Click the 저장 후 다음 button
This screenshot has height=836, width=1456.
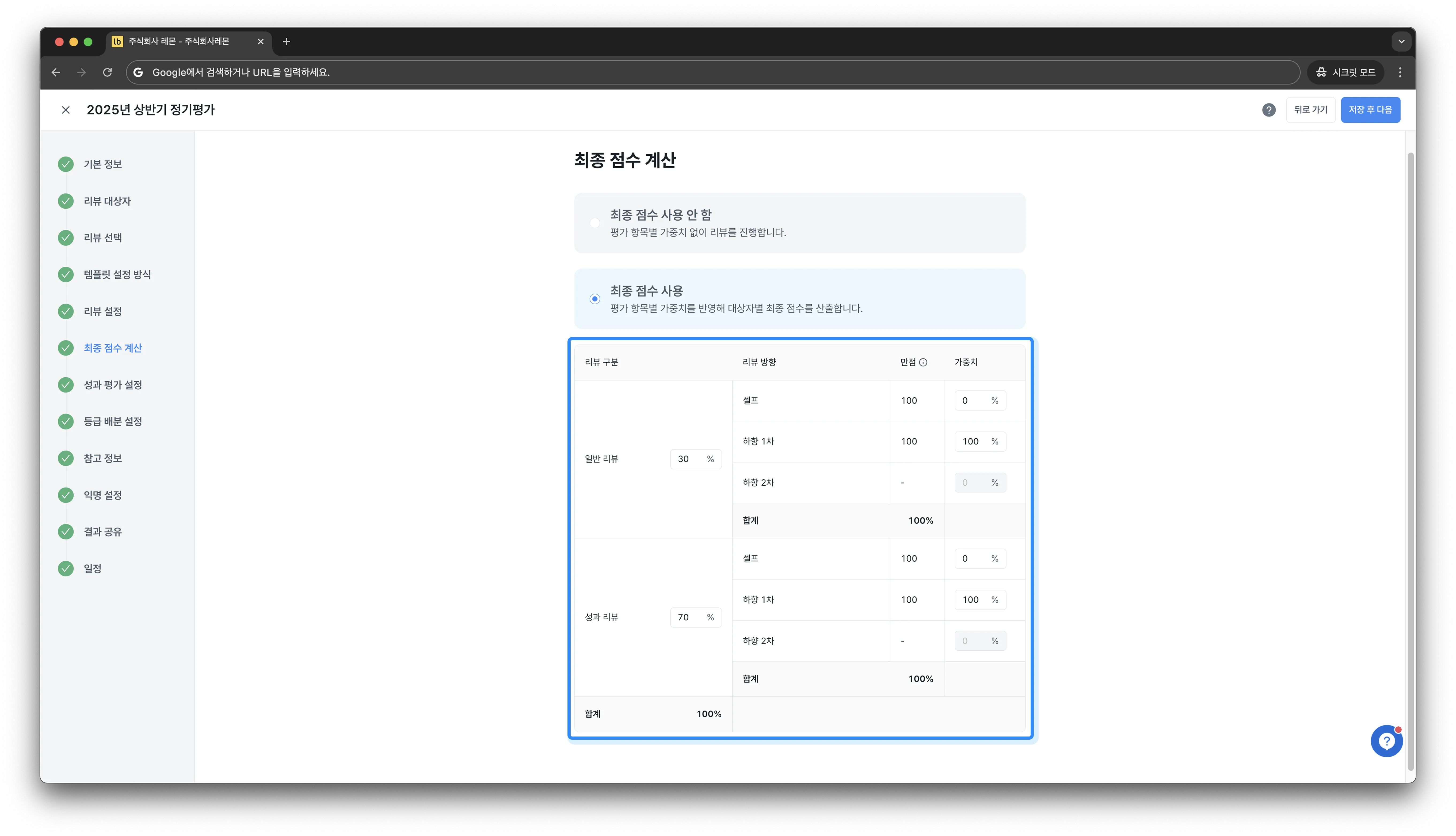[1370, 110]
